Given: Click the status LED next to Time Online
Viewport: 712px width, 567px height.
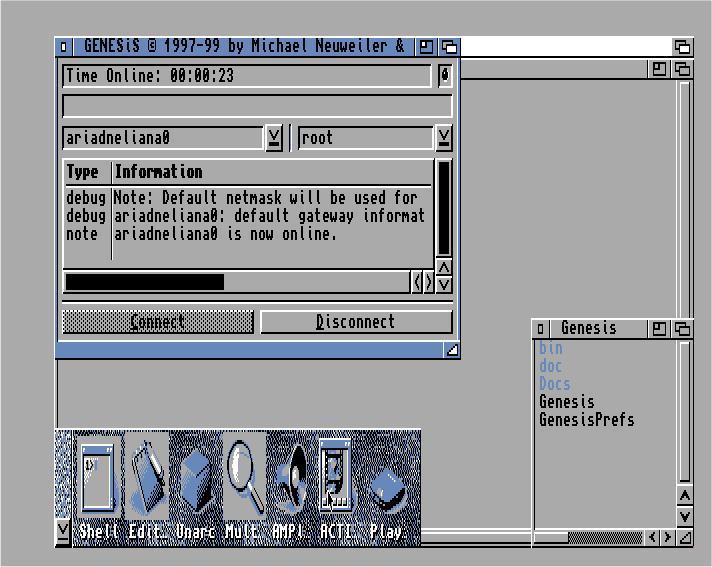Looking at the screenshot, I should pyautogui.click(x=445, y=75).
